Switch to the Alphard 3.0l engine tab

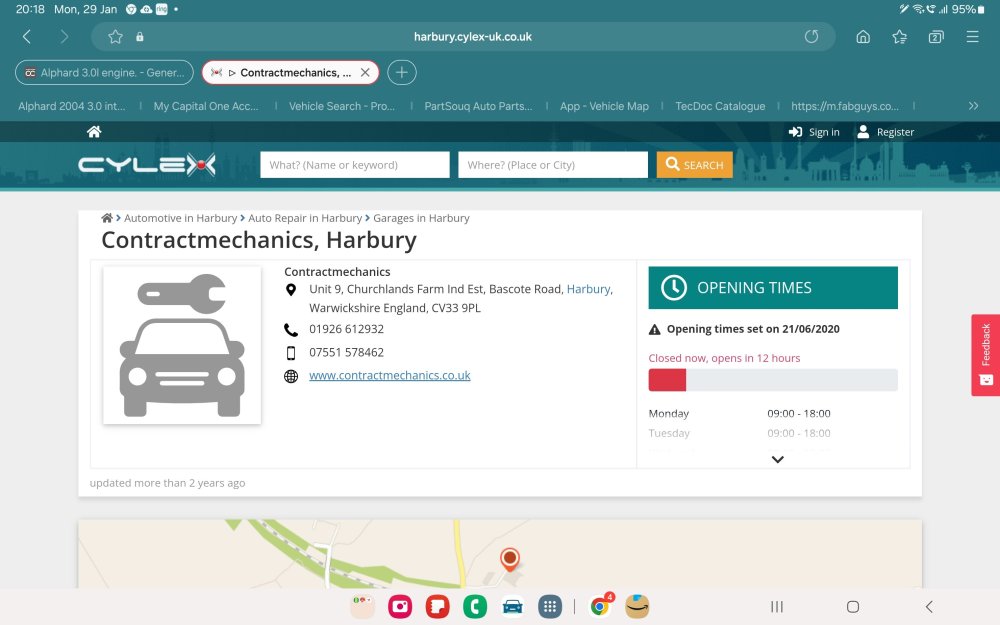104,73
